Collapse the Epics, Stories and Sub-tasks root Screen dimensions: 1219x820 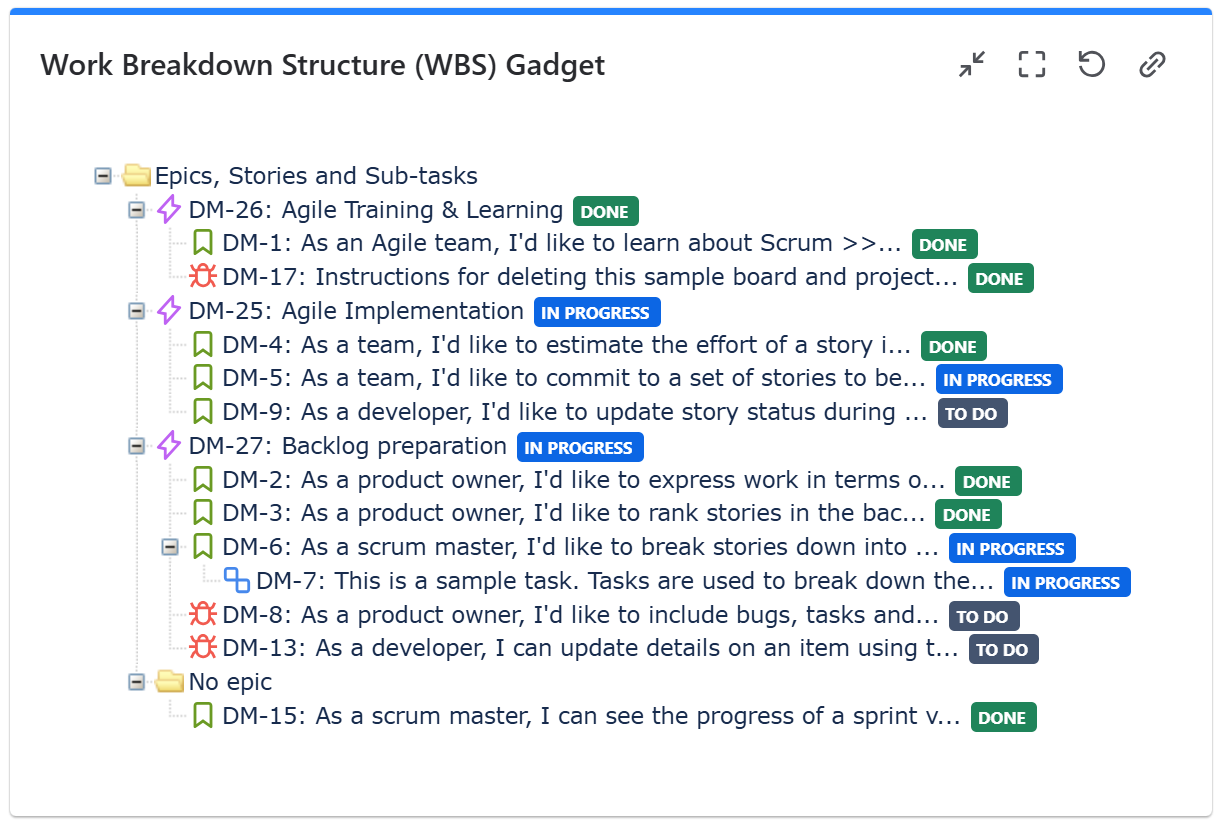(x=102, y=176)
